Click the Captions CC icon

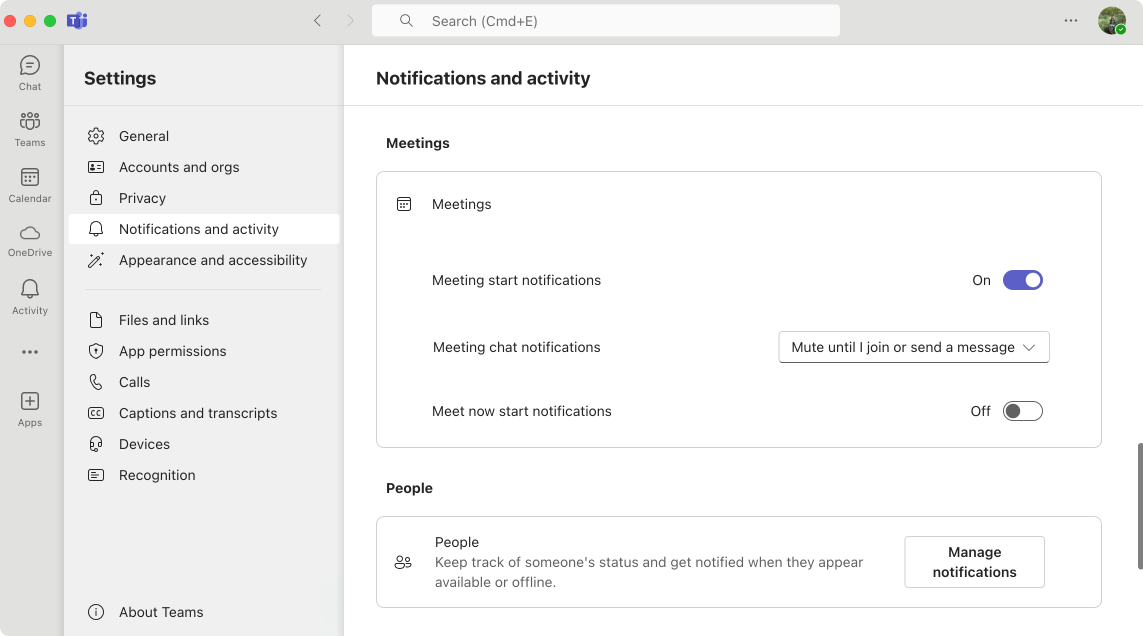(96, 414)
